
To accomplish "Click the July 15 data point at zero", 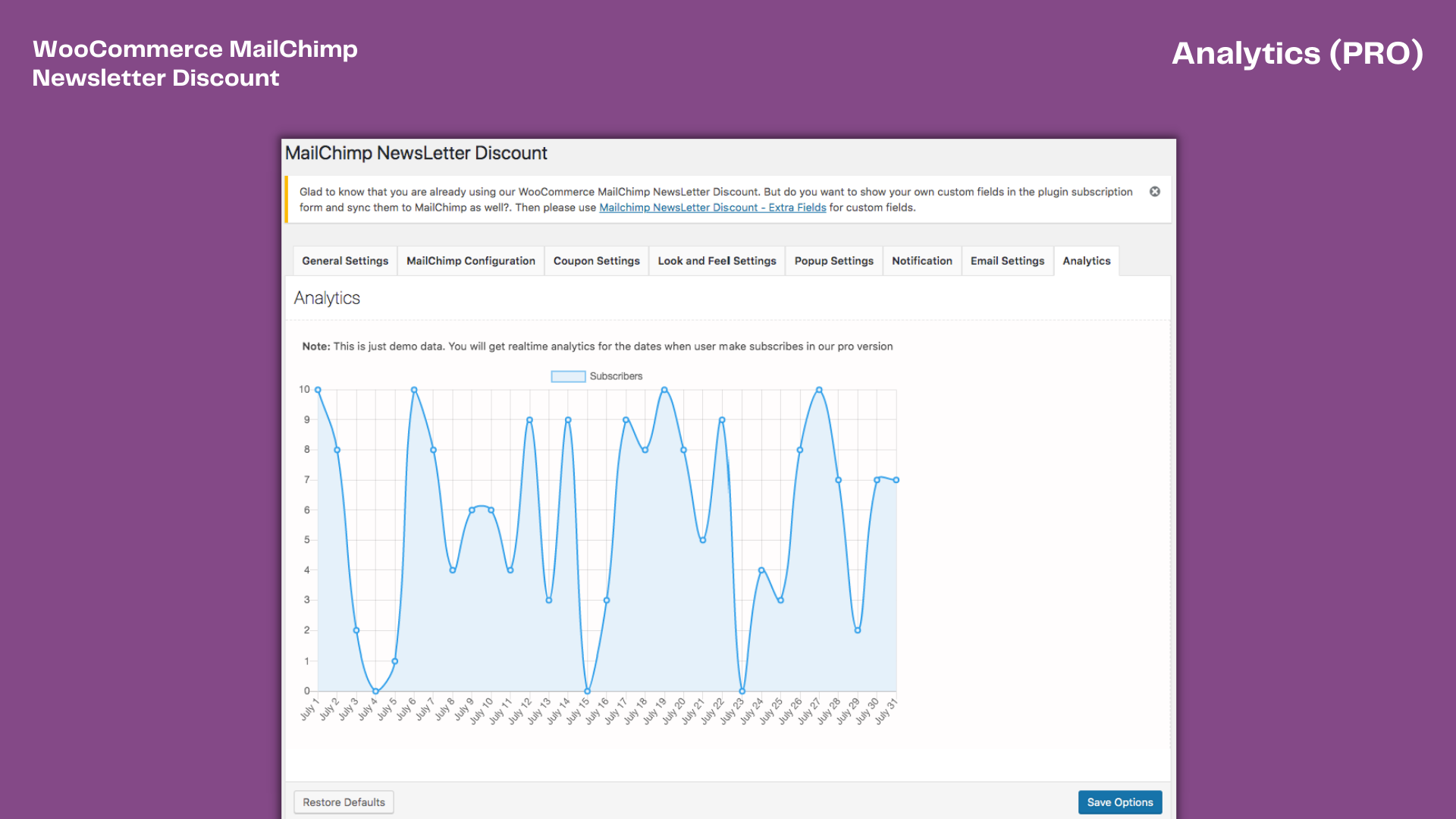I will click(x=587, y=691).
